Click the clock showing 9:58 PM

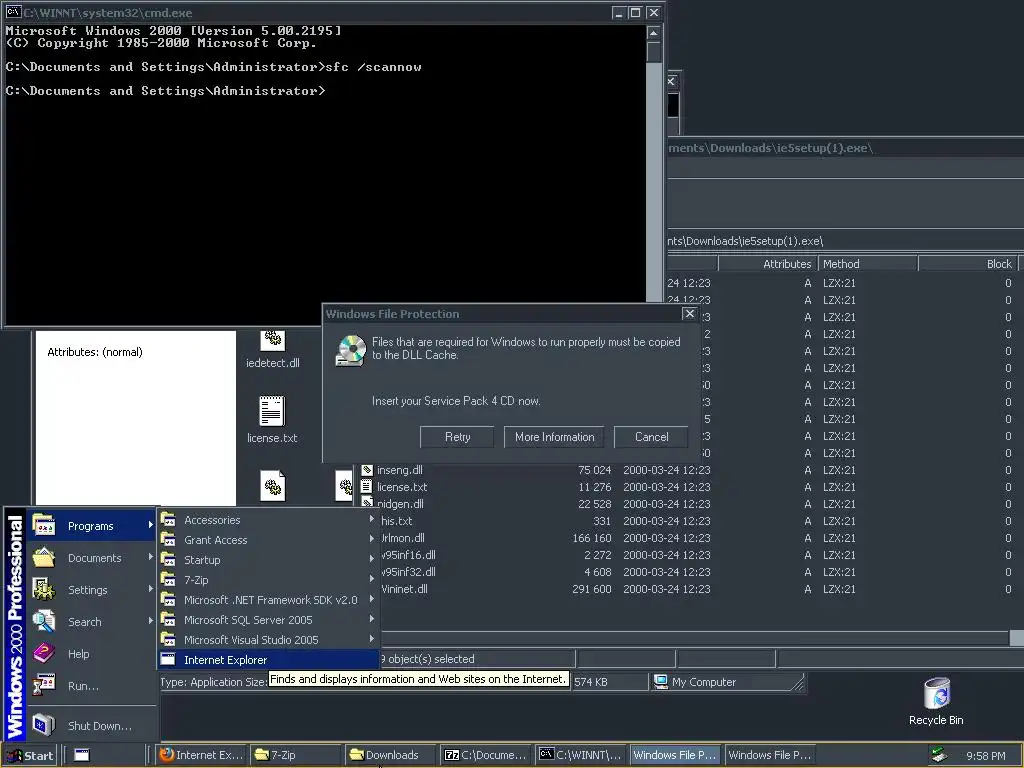point(985,756)
